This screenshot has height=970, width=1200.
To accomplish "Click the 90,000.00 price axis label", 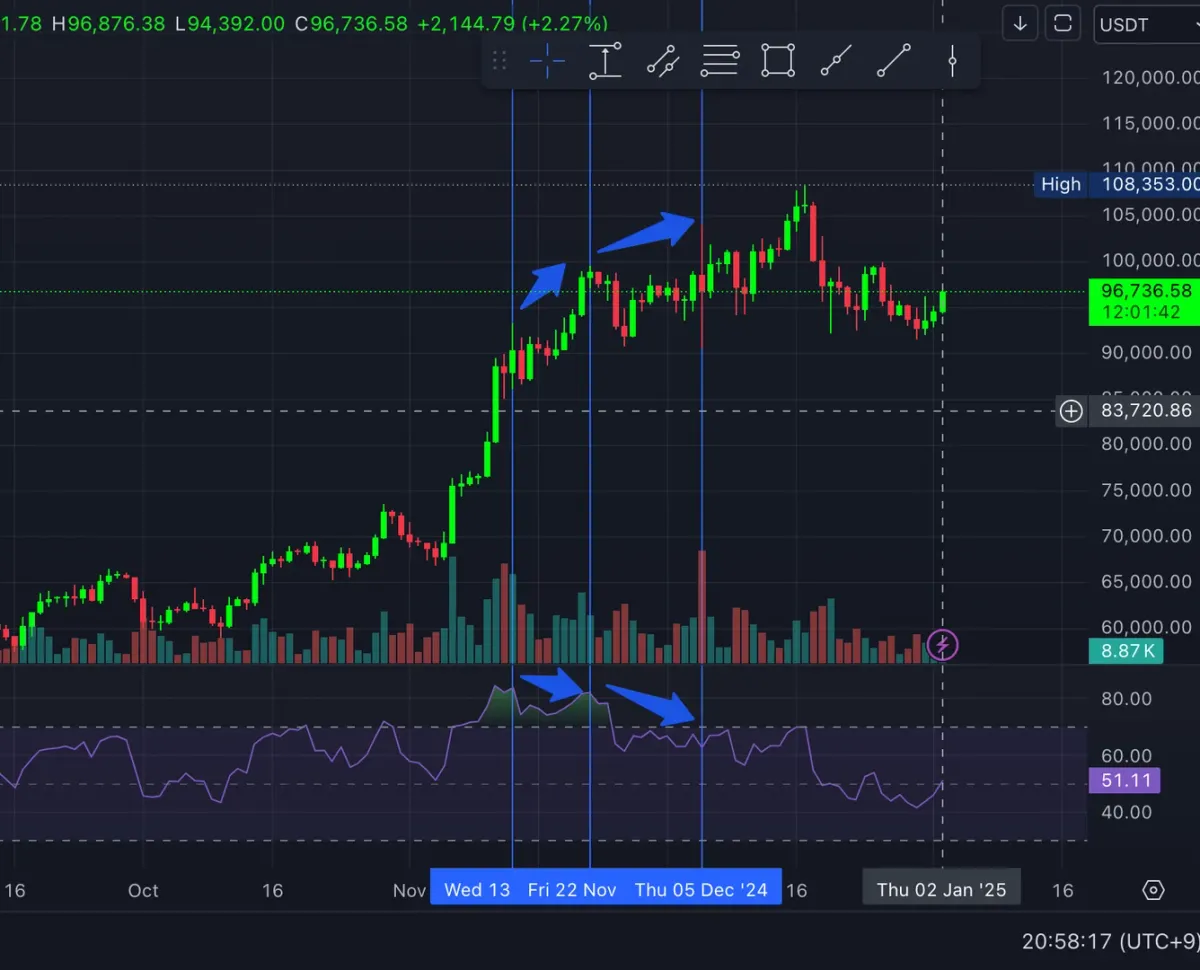I will pyautogui.click(x=1147, y=352).
